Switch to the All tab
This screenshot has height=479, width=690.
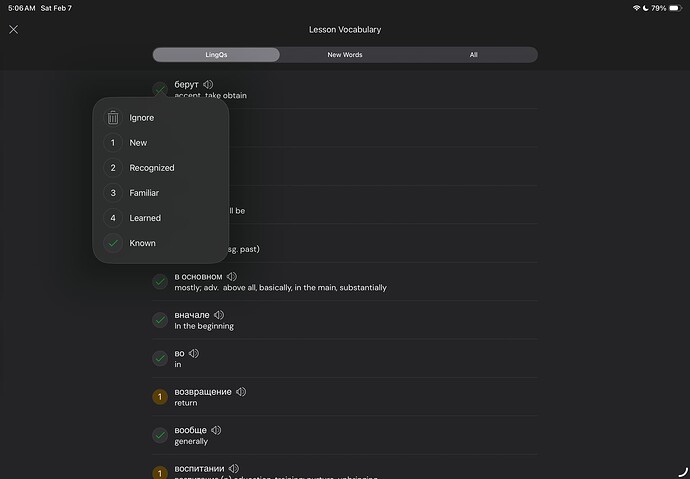click(473, 55)
